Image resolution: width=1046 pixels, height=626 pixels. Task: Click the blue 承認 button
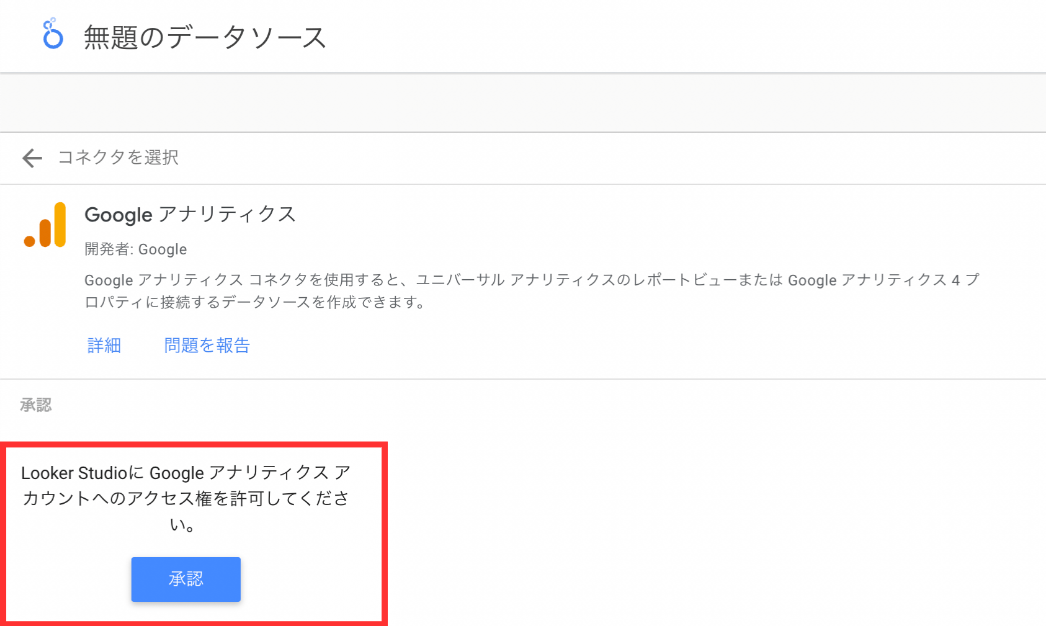186,579
